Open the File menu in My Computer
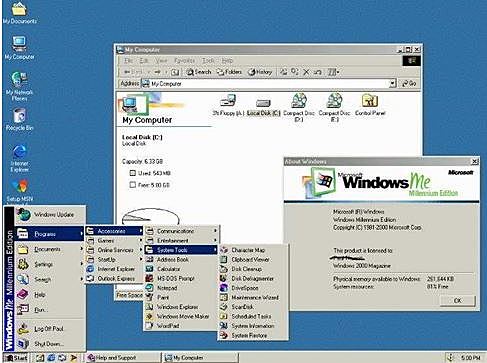The image size is (487, 363). click(128, 61)
